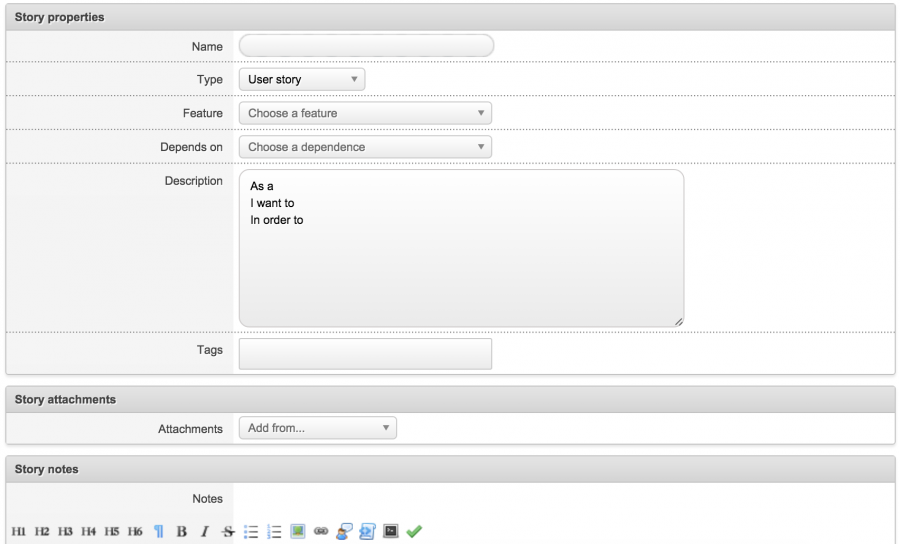Apply H2 heading in notes toolbar
The height and width of the screenshot is (544, 900).
[42, 531]
